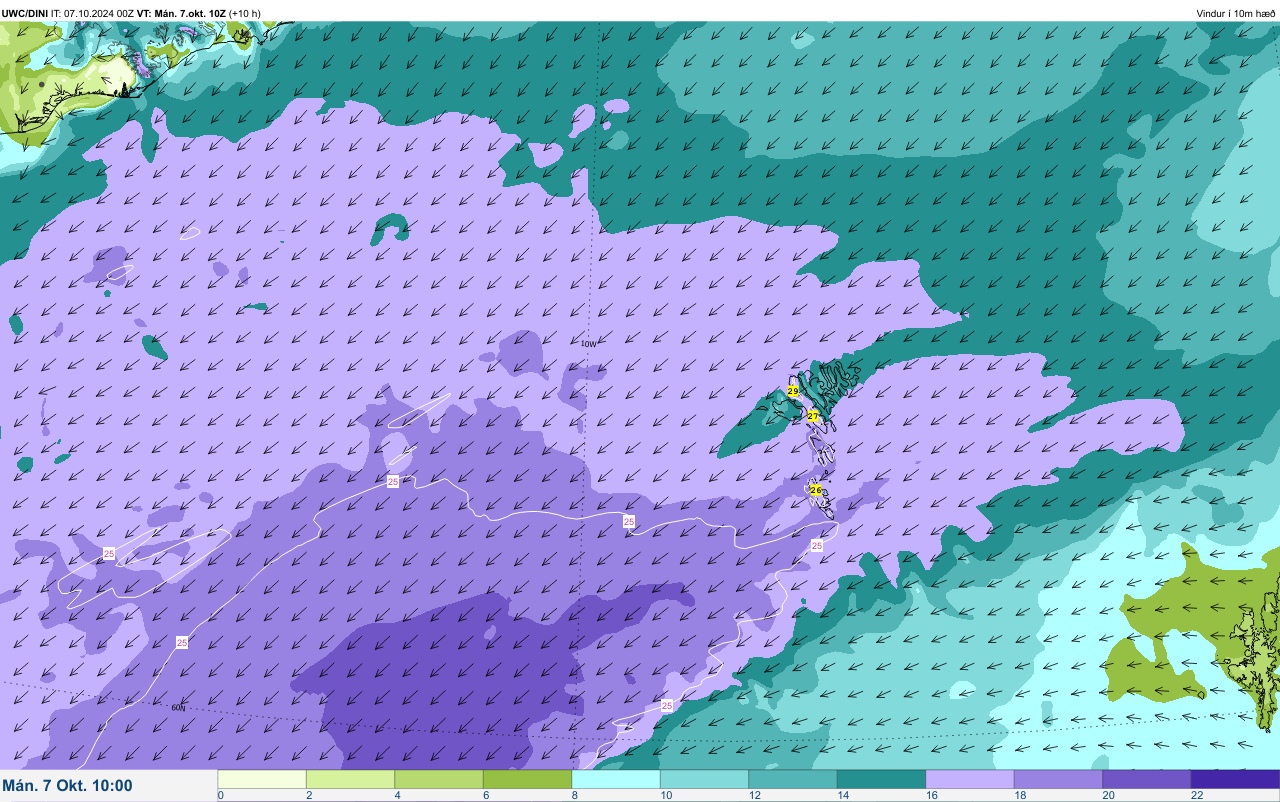Select the pale cyan 8–10 legend swatch
This screenshot has height=802, width=1280.
click(616, 779)
